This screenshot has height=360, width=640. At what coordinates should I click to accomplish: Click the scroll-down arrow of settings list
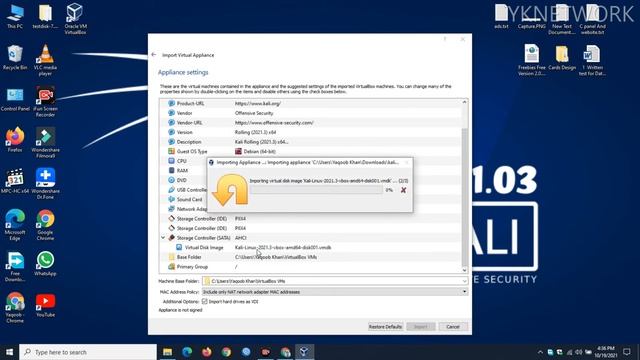pos(464,270)
